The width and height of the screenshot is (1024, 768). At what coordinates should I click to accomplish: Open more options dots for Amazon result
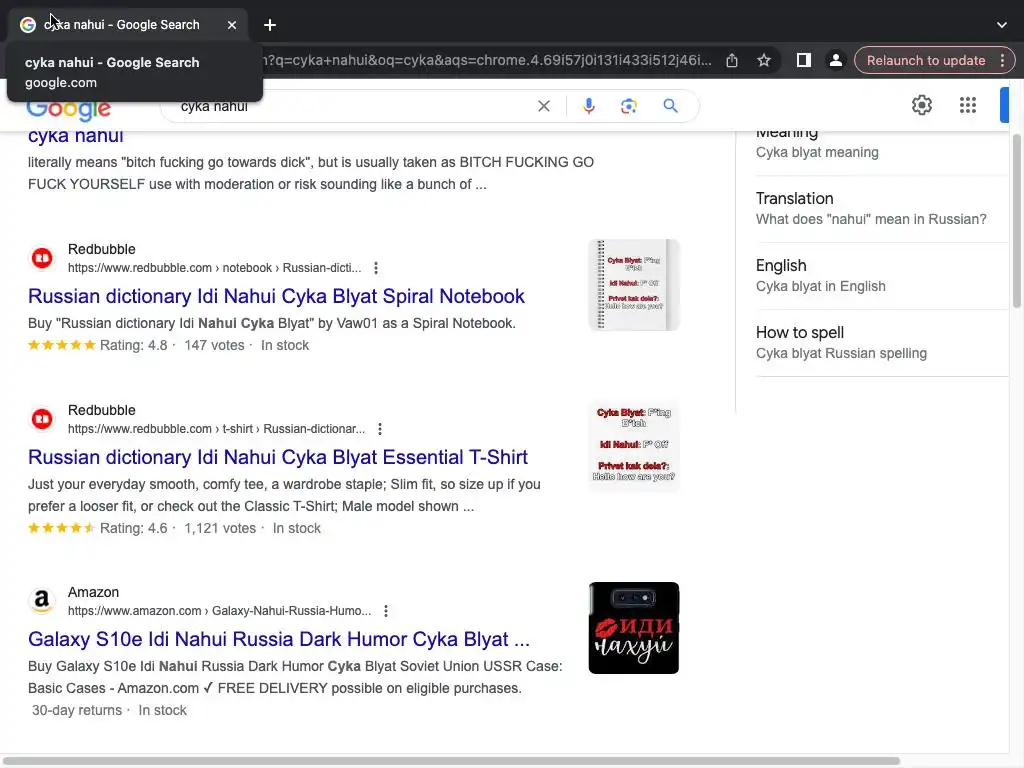(x=386, y=611)
